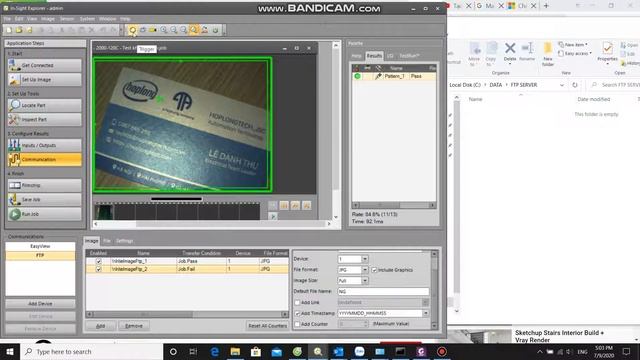Open the timestamp format dropdown
640x360 pixels.
click(425, 313)
